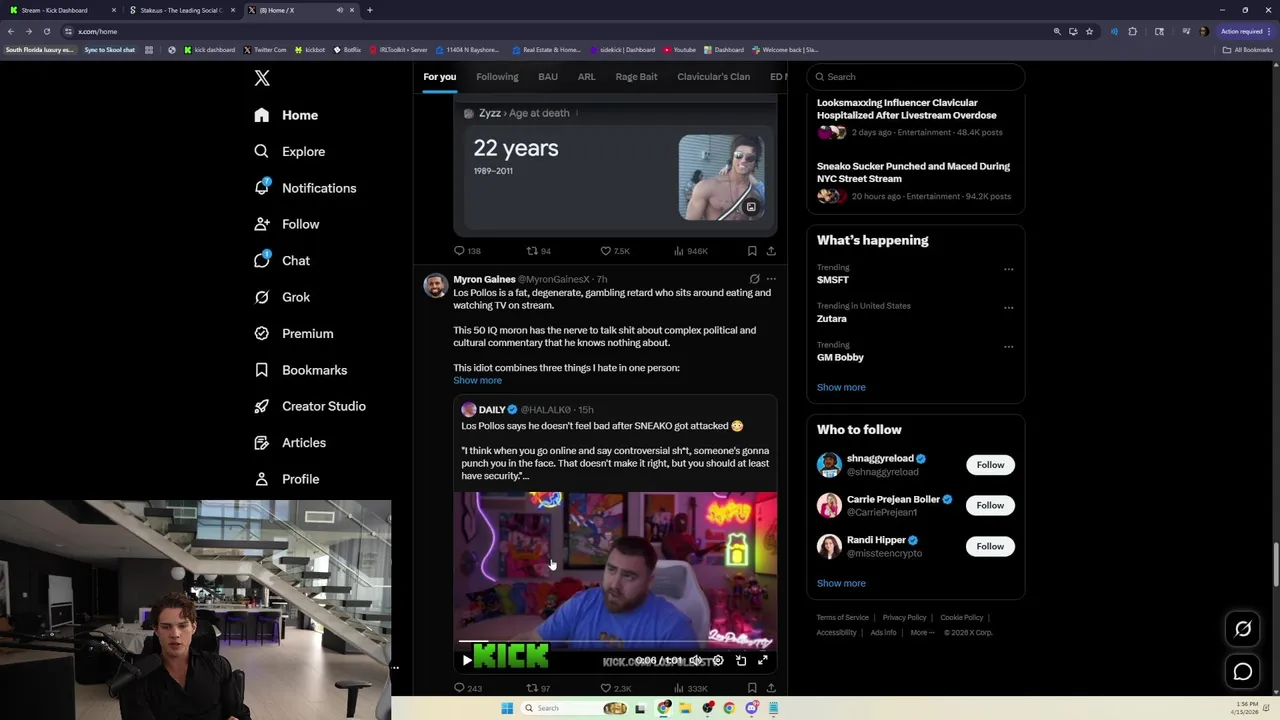Bookmark this page with the star icon

coord(1089,31)
